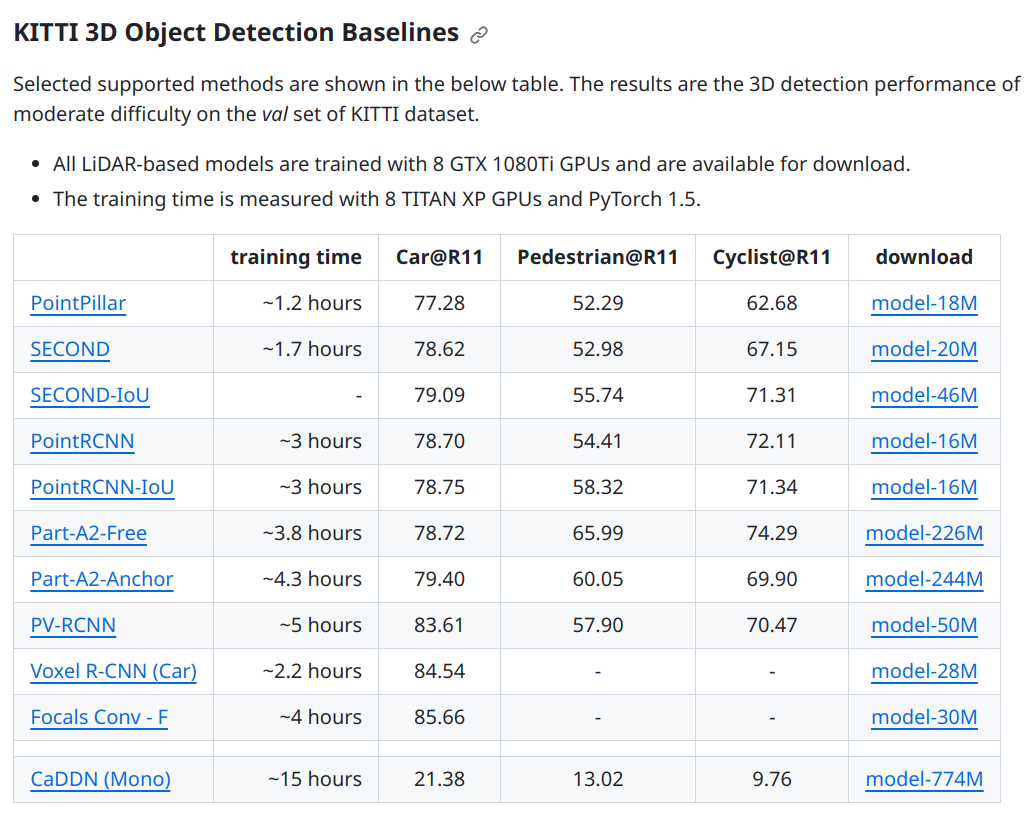Open the SECOND method link
The image size is (1034, 830).
tap(70, 349)
